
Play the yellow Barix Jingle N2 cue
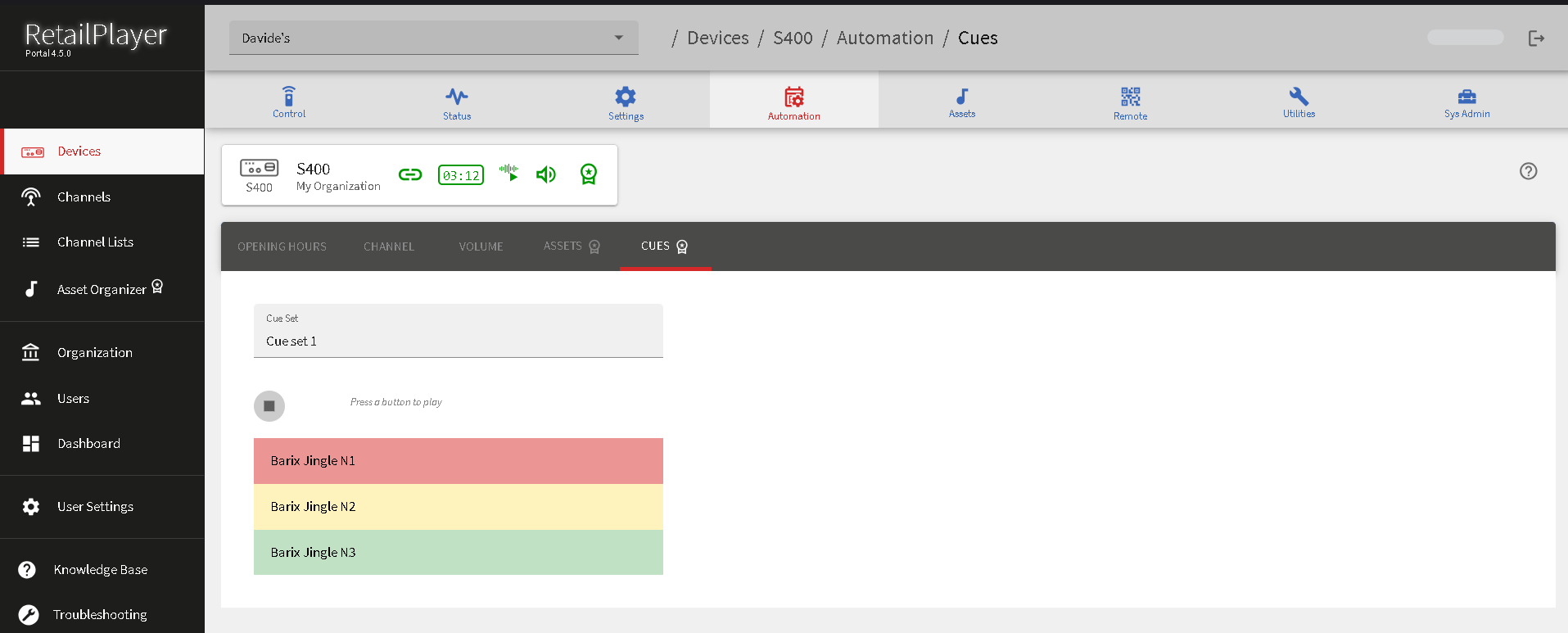pos(458,507)
